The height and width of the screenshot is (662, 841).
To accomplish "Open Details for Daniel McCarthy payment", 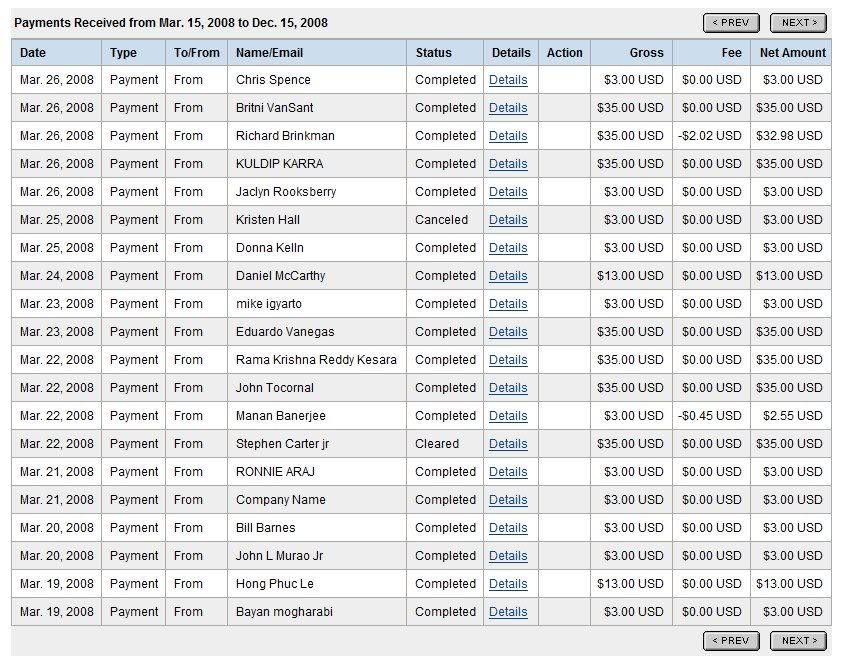I will click(508, 276).
